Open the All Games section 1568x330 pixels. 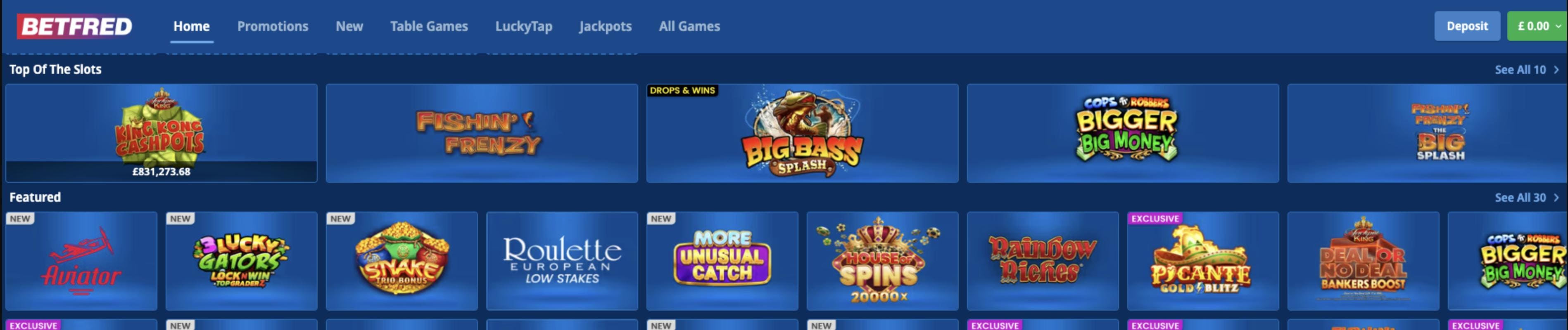click(x=689, y=26)
